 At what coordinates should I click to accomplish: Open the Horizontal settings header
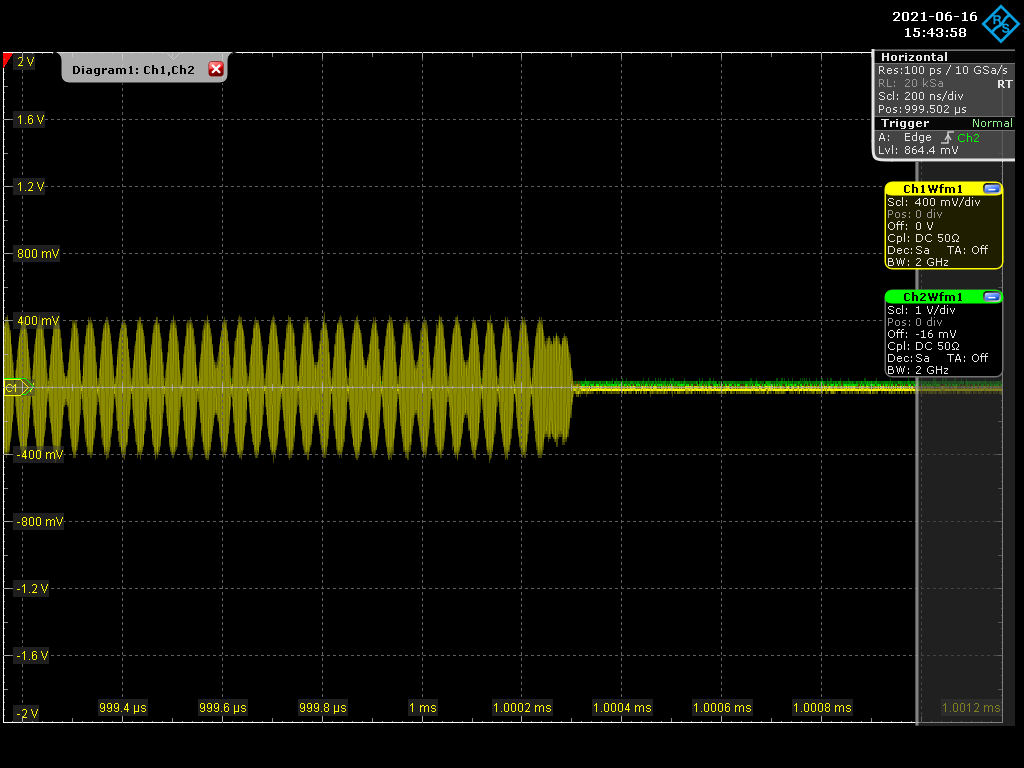click(x=914, y=57)
